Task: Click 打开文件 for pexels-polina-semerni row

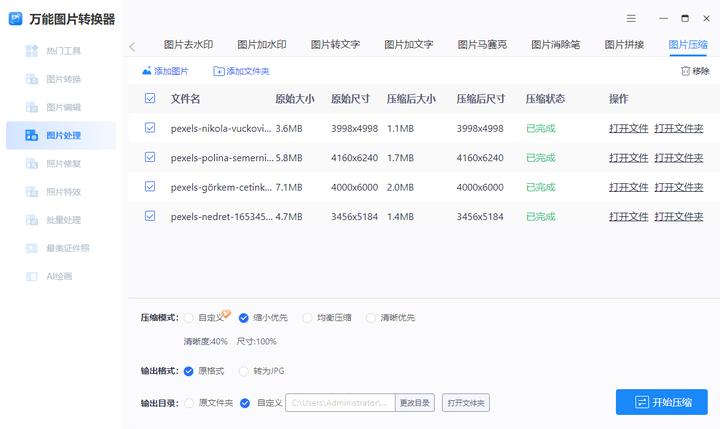Action: [x=629, y=158]
